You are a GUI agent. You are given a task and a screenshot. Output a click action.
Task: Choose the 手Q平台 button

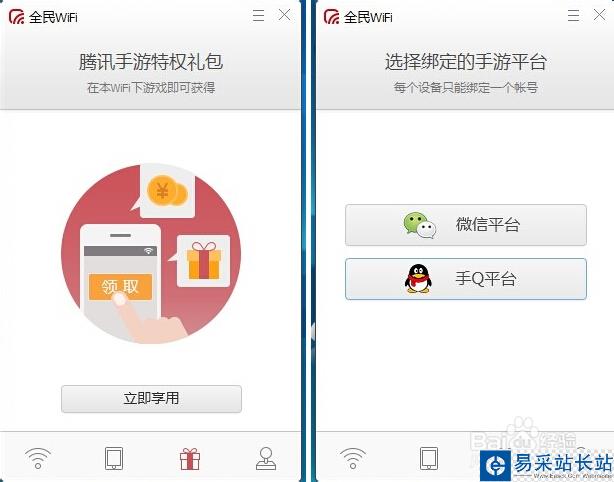click(466, 279)
